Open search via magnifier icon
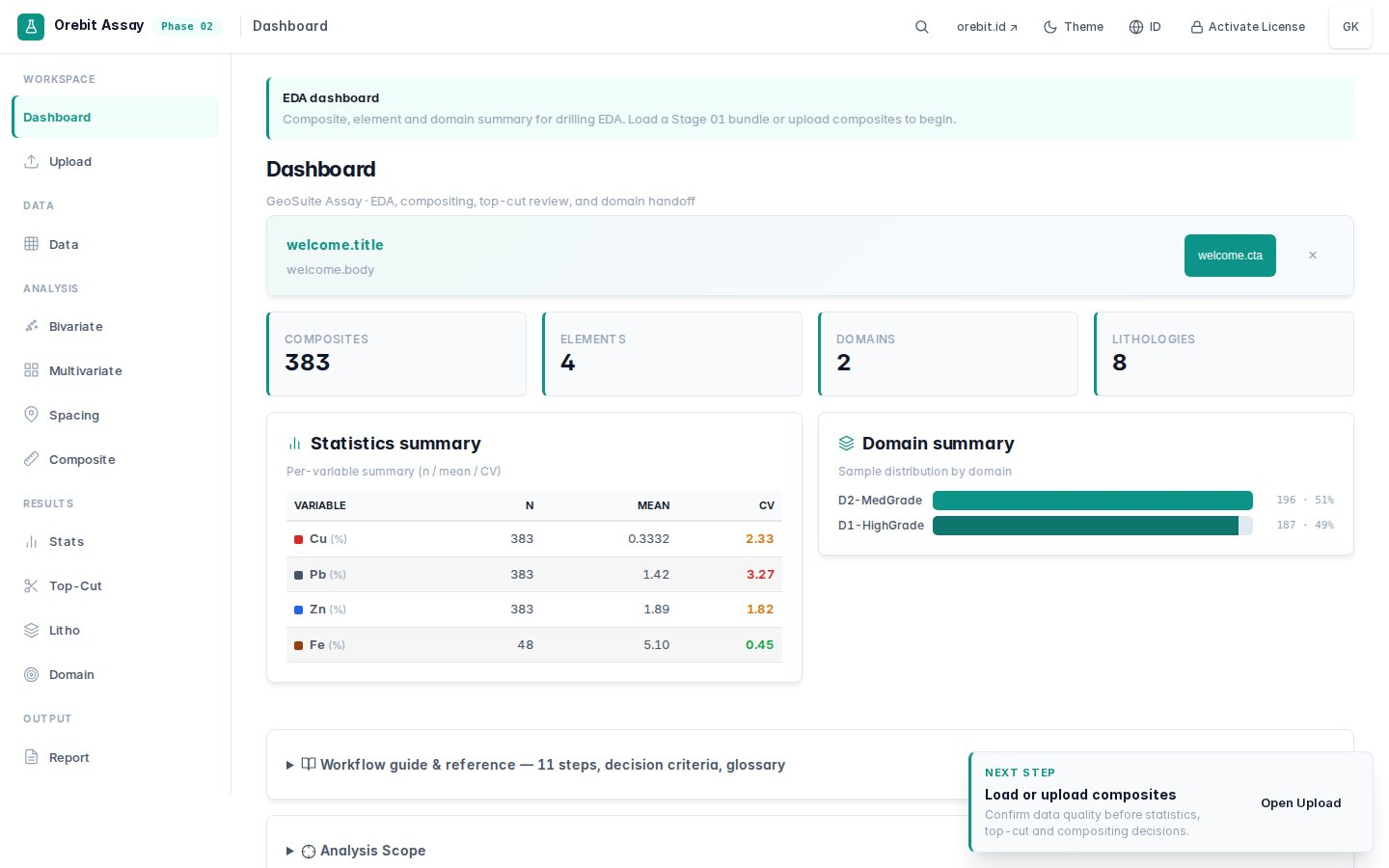This screenshot has width=1389, height=868. click(x=921, y=27)
